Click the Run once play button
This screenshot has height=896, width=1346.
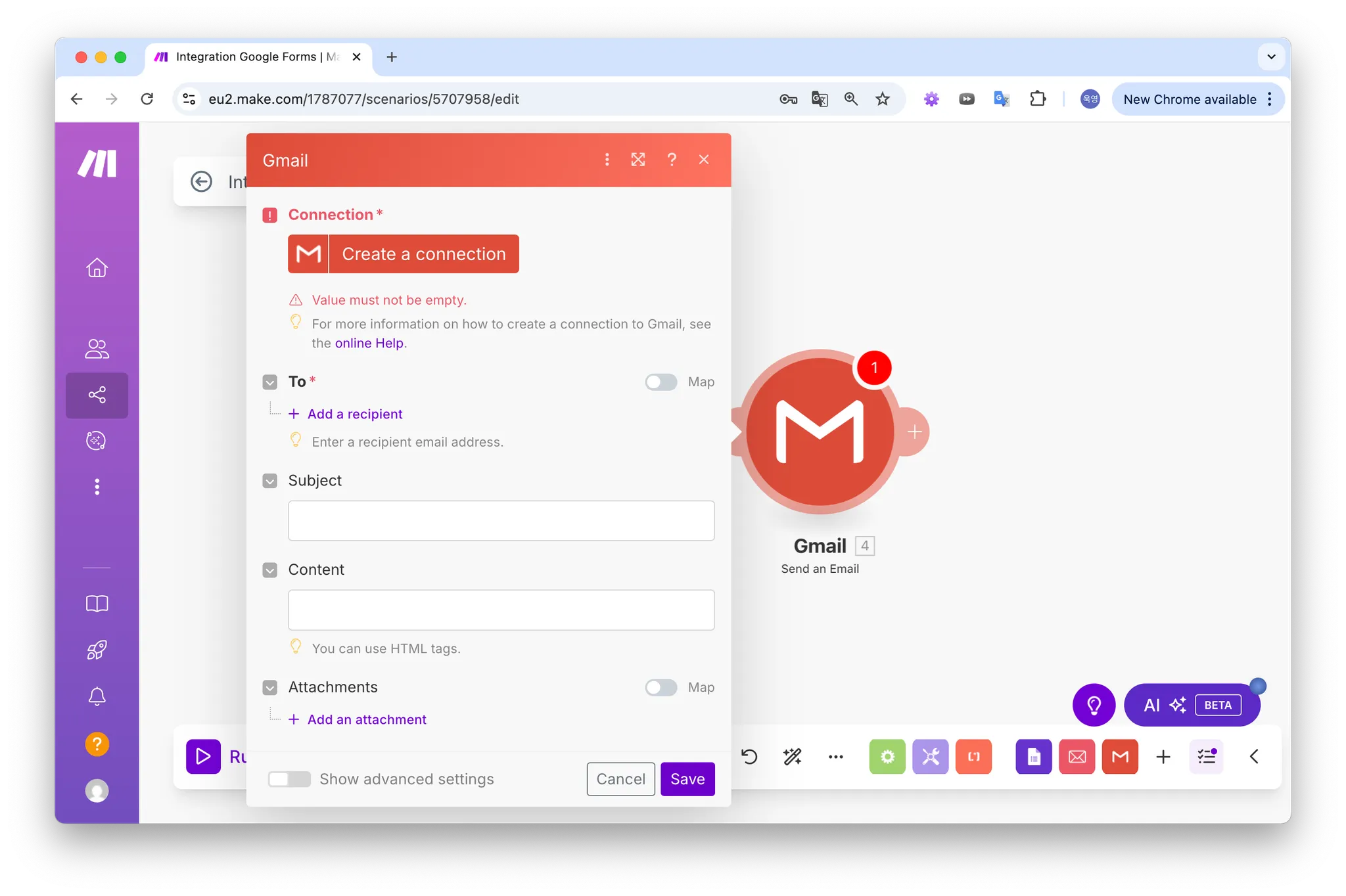pos(204,757)
